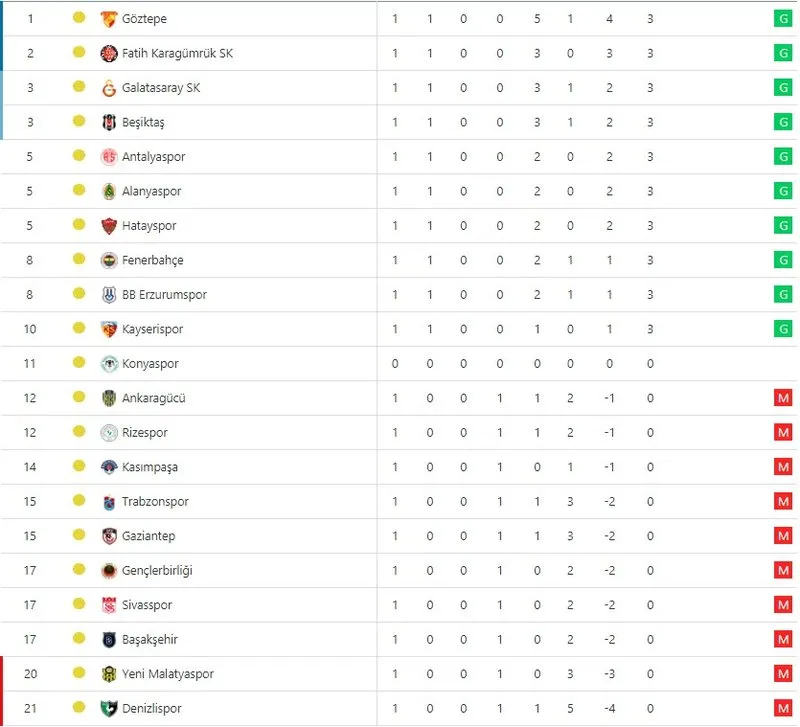
Task: Click the Kayserispor team crest
Action: 110,328
